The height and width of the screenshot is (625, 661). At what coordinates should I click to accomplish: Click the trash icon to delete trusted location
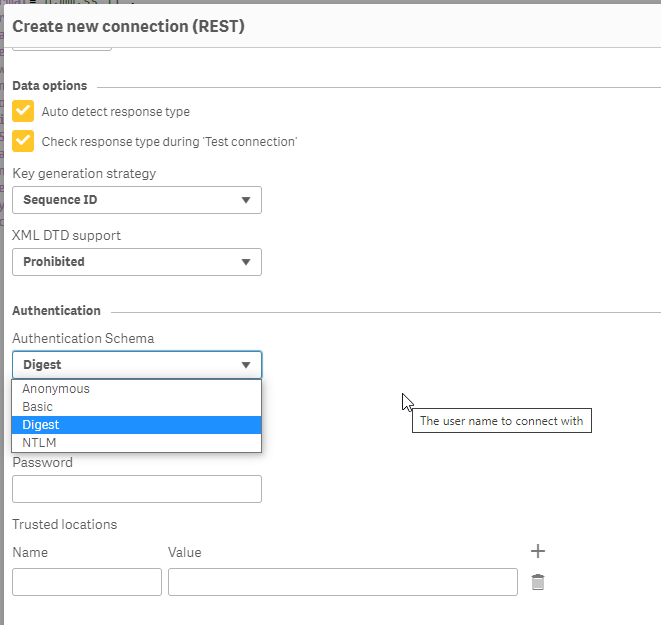pyautogui.click(x=537, y=582)
